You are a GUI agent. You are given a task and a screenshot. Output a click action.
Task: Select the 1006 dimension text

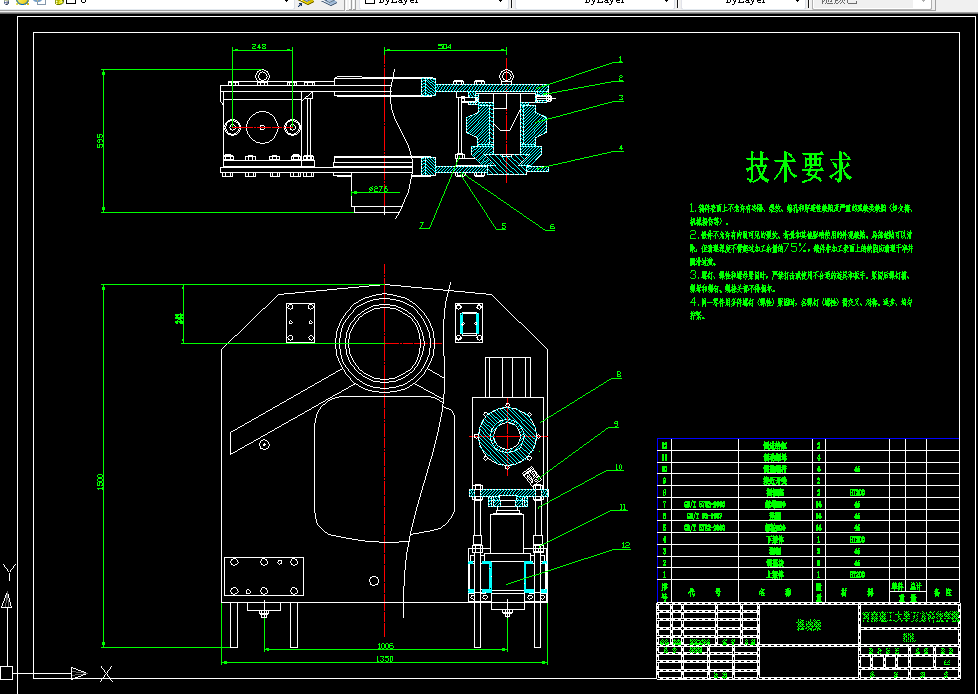click(385, 646)
